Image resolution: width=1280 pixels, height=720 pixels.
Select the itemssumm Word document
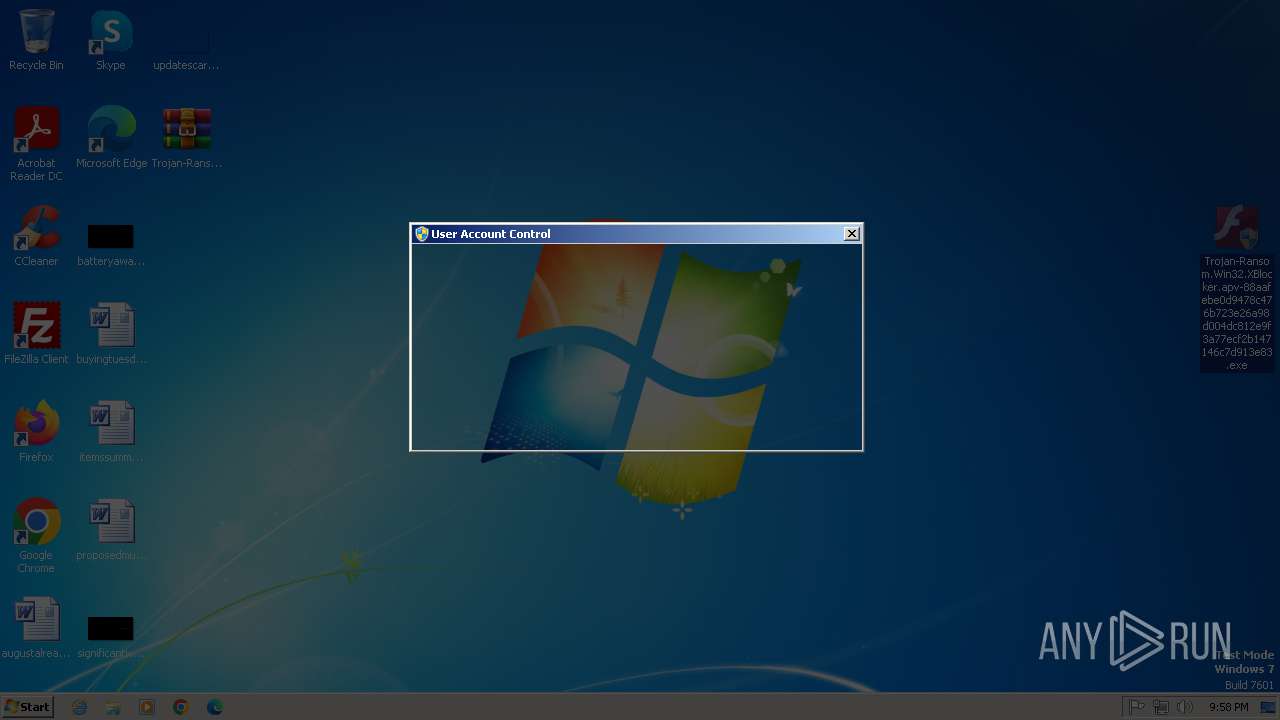click(x=111, y=432)
